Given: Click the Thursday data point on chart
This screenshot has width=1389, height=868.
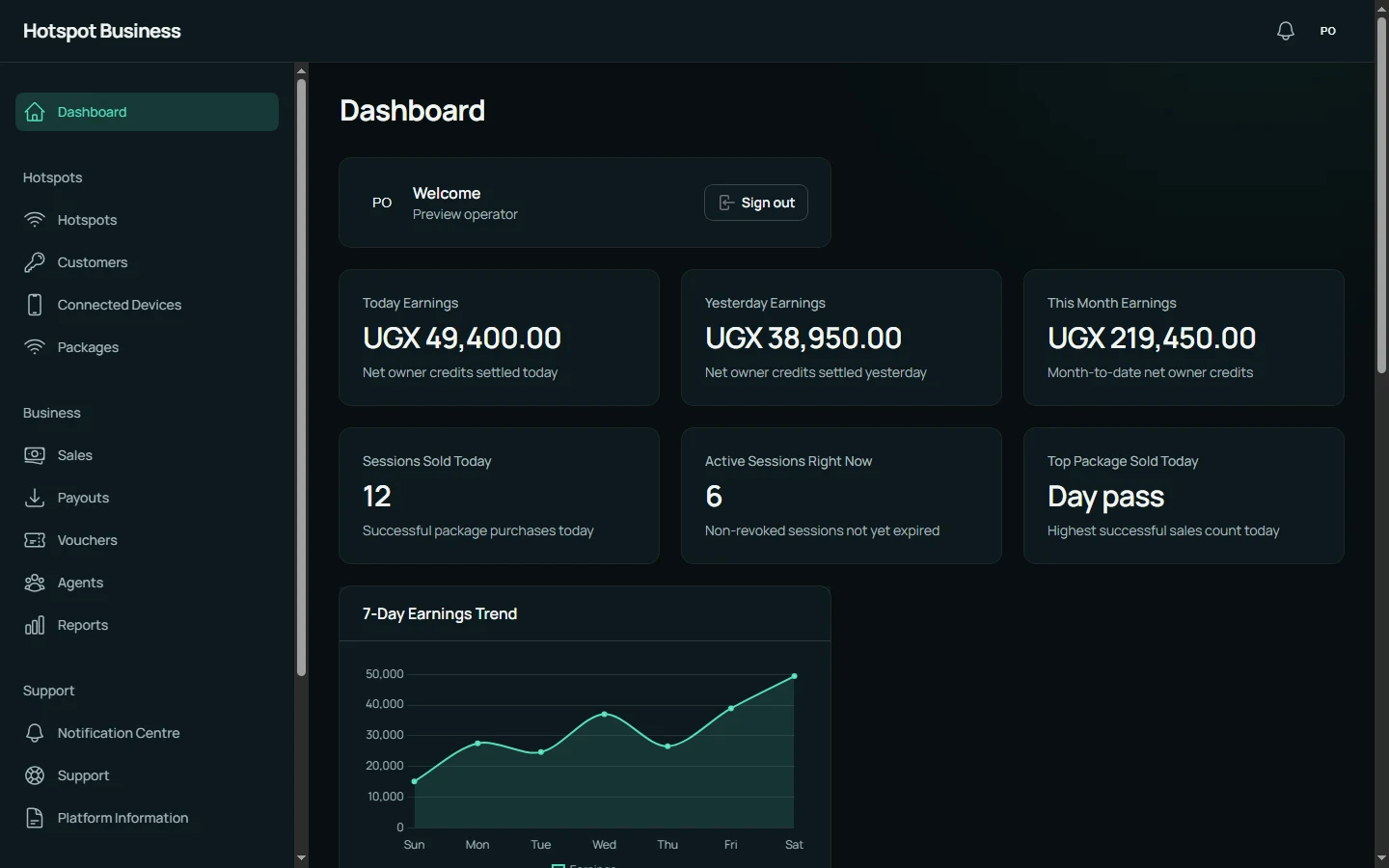Looking at the screenshot, I should point(667,746).
